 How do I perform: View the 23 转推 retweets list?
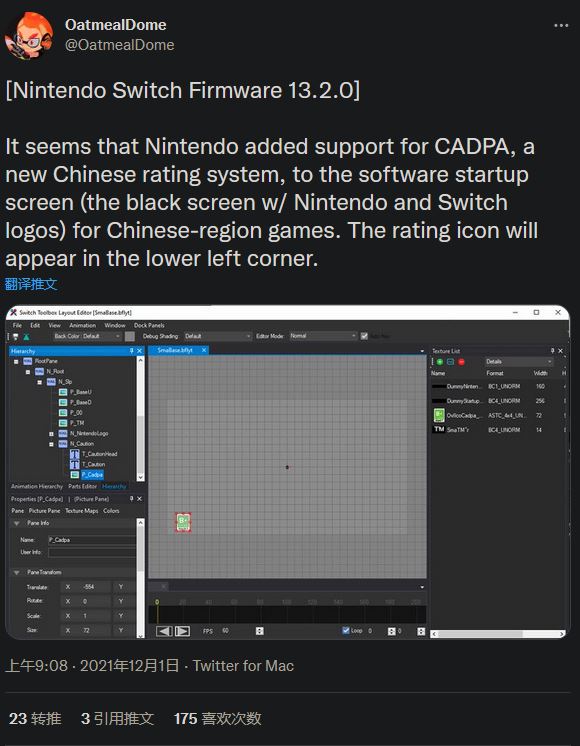(35, 718)
